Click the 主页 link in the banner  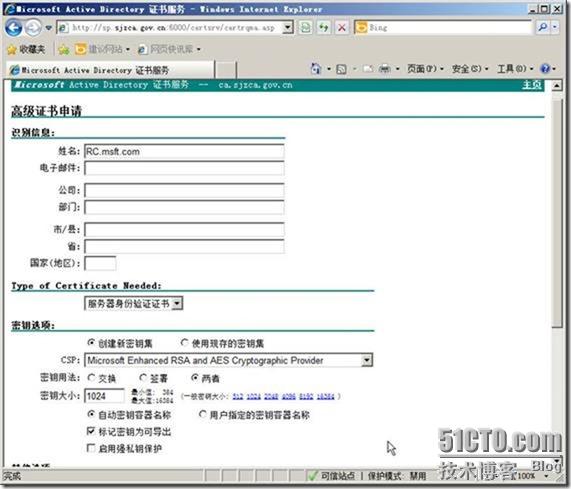(x=532, y=85)
